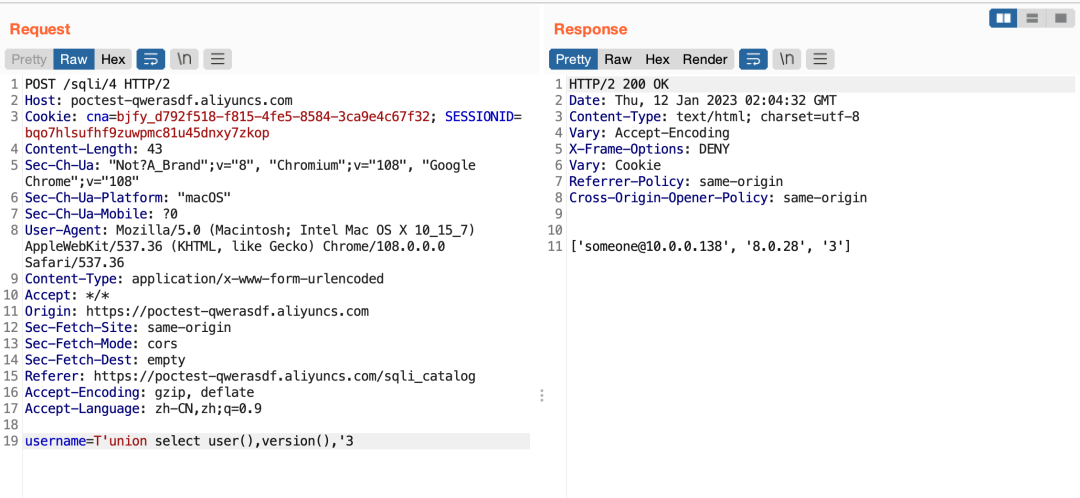Click the Vary: Cookie header line
1080x498 pixels.
[x=614, y=165]
